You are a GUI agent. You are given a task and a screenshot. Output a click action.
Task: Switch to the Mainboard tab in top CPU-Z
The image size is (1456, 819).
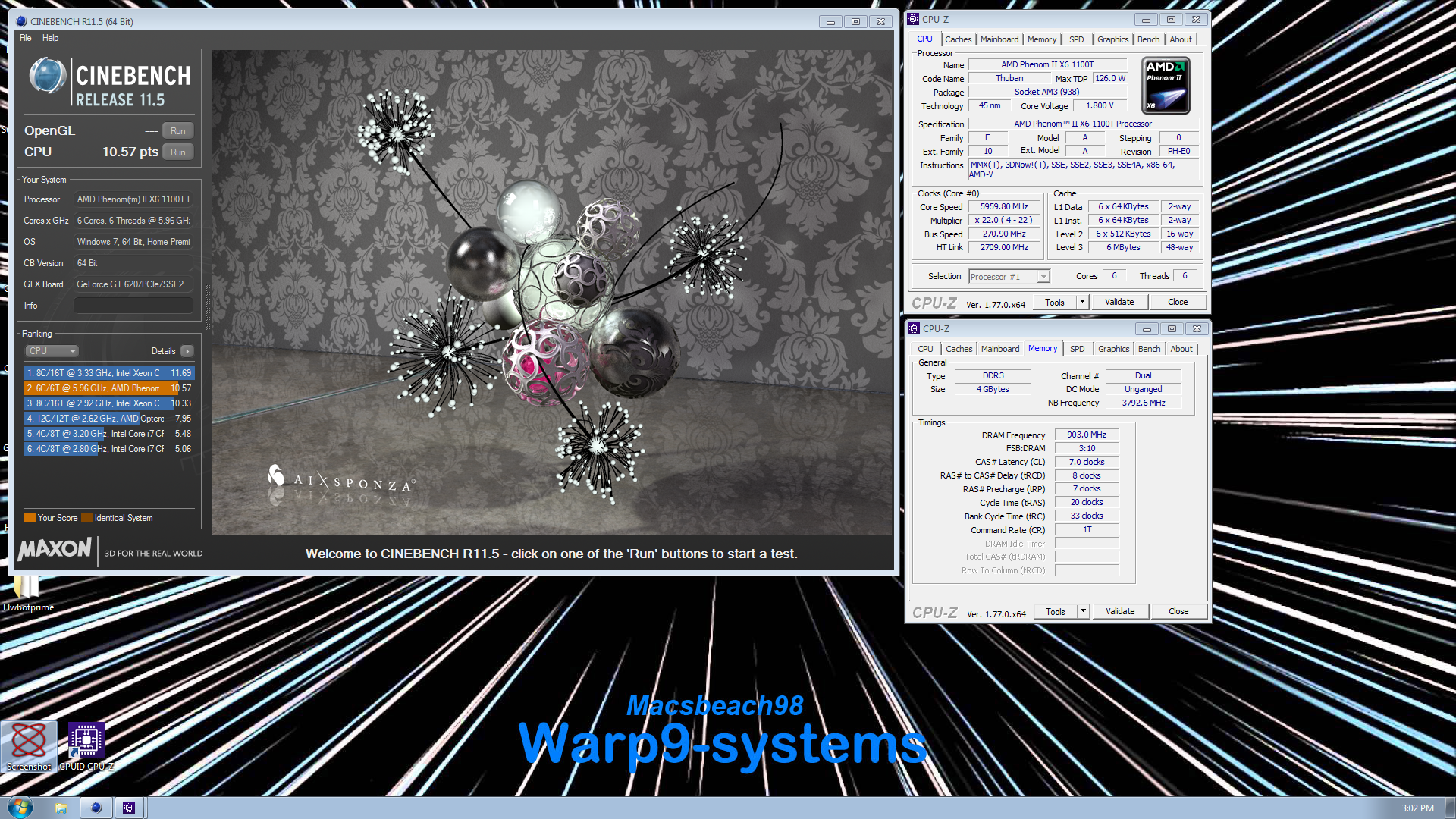999,39
